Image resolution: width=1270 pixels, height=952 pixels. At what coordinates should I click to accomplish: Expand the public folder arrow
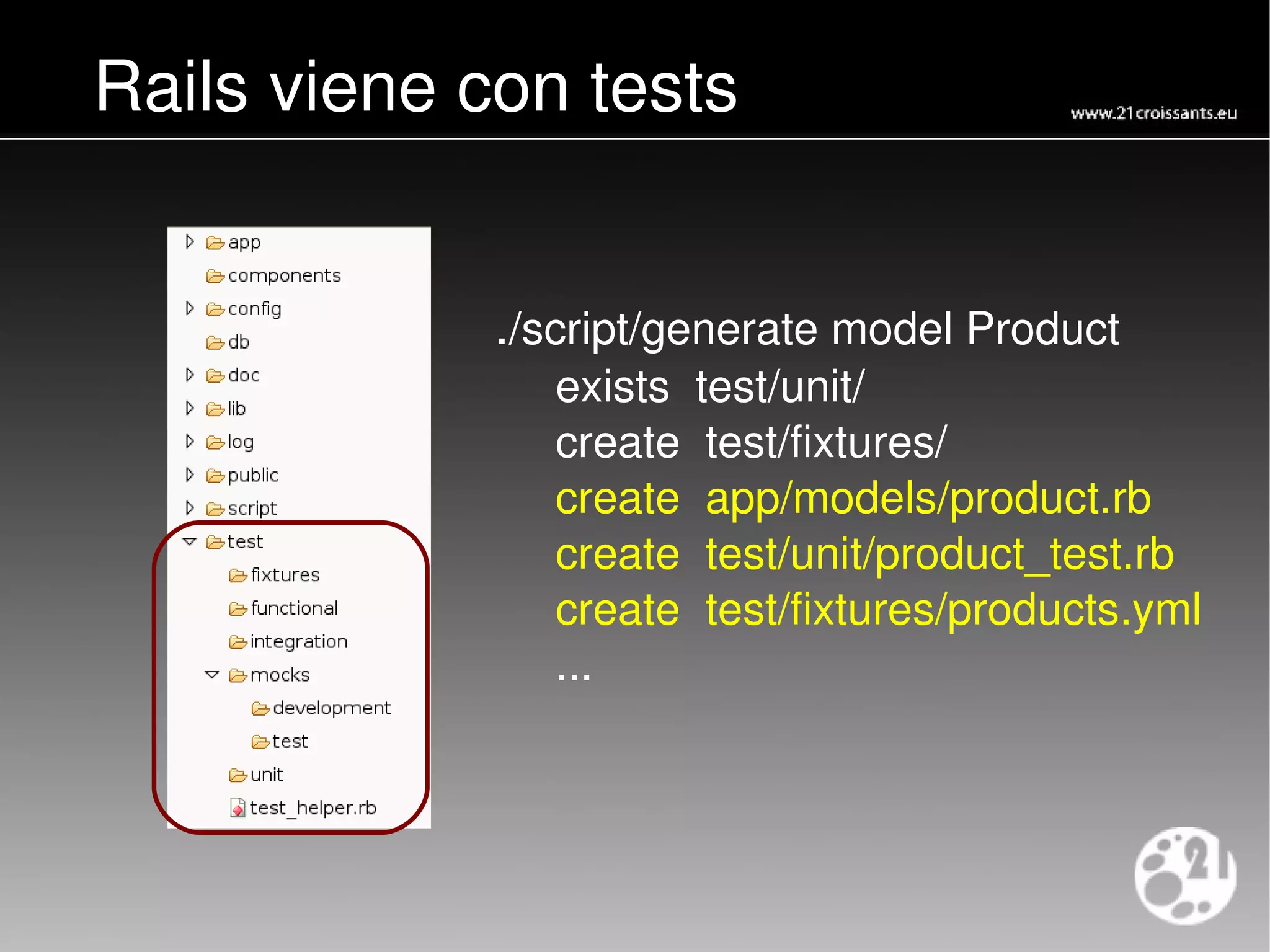190,474
